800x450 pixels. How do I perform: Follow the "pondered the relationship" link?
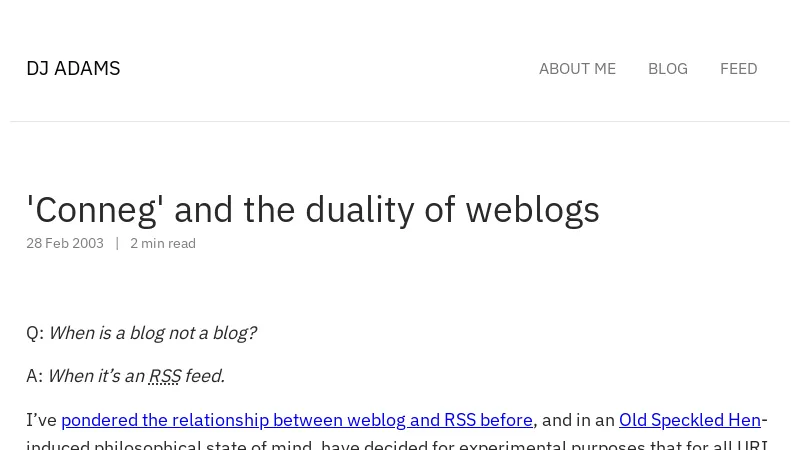296,420
